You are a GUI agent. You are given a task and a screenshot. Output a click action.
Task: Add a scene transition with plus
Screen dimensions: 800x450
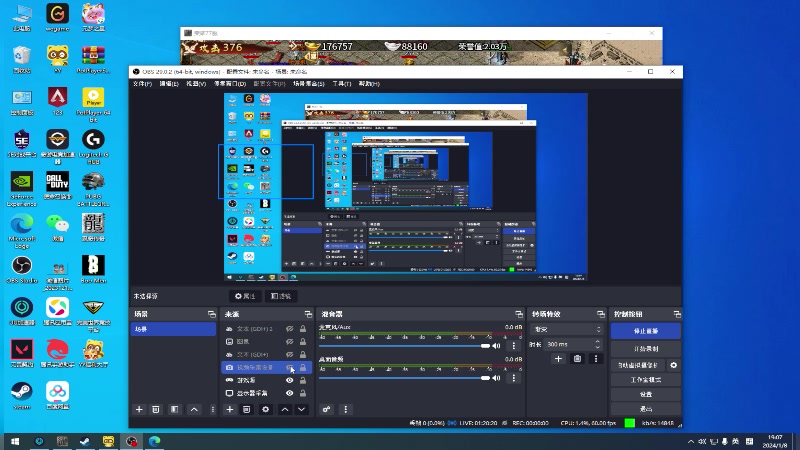point(558,359)
